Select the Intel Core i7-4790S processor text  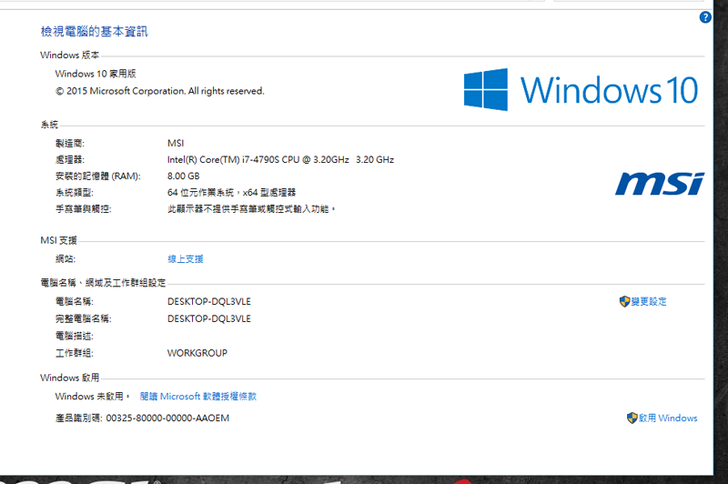click(x=280, y=160)
